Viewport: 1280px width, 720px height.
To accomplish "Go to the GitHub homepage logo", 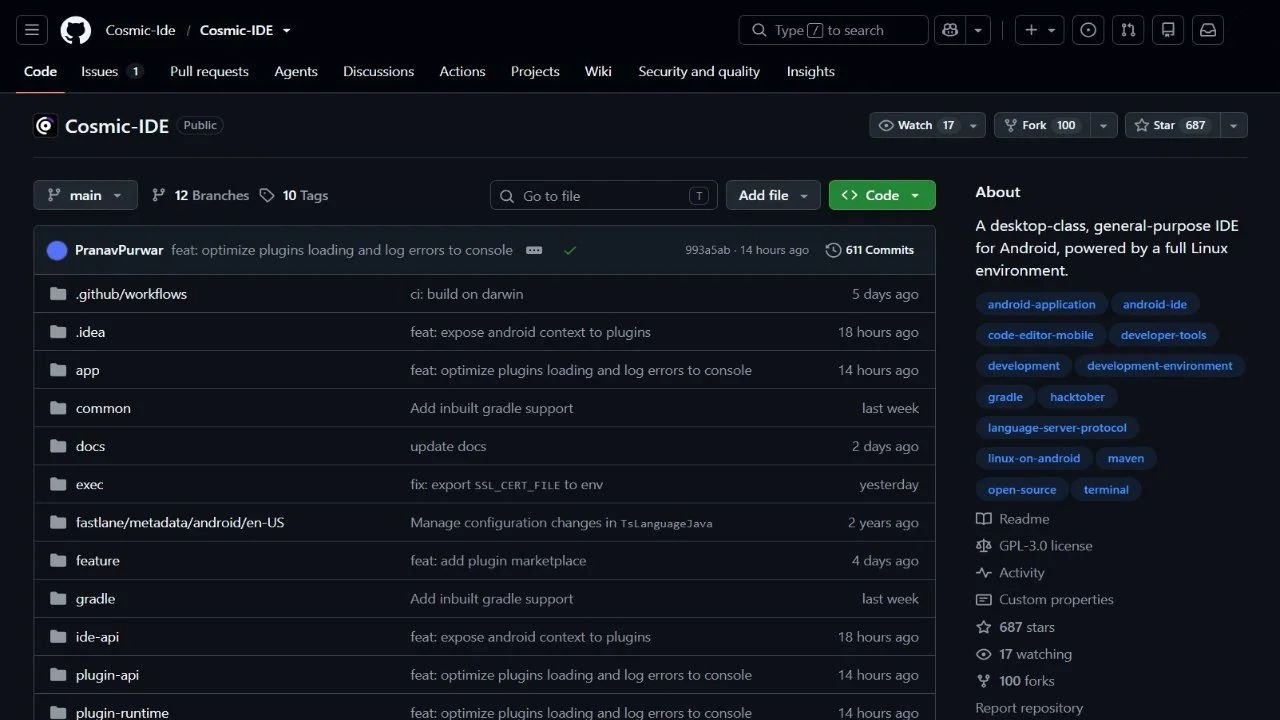I will tap(76, 30).
